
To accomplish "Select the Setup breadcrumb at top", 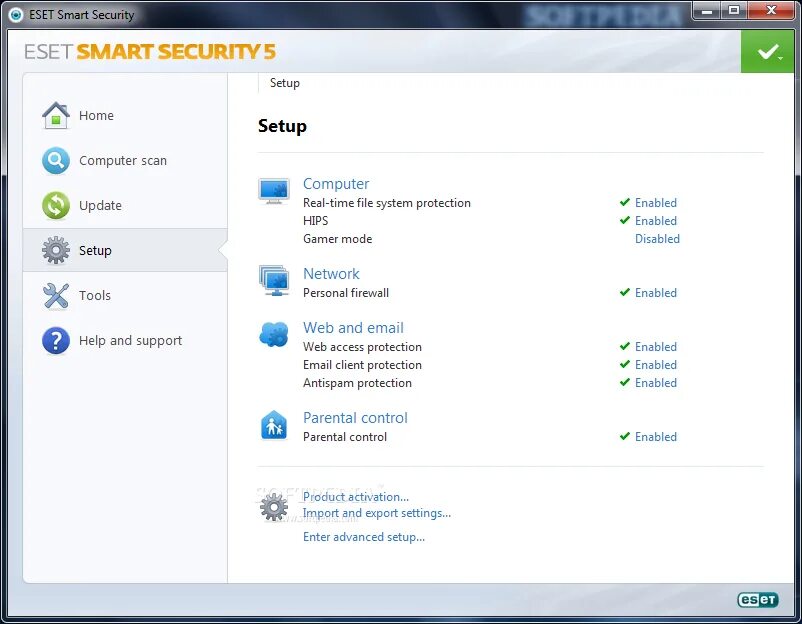I will pyautogui.click(x=284, y=83).
